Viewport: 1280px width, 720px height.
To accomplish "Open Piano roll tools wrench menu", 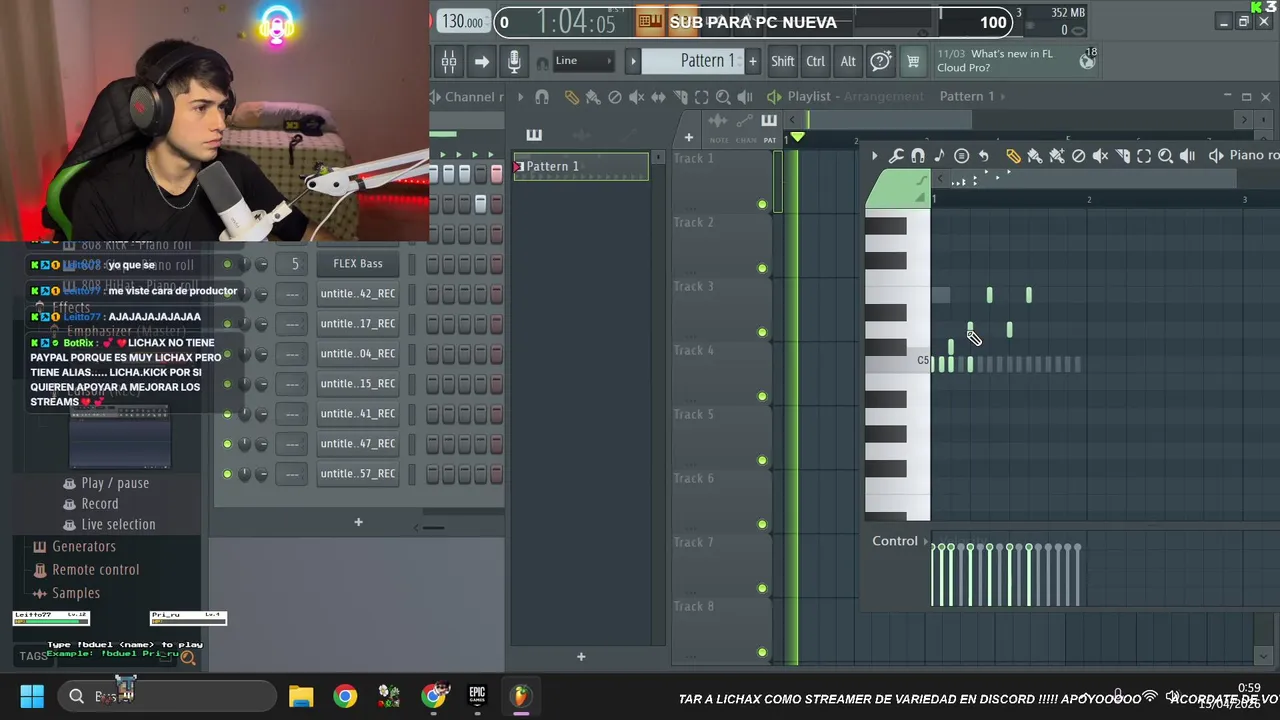I will (896, 156).
